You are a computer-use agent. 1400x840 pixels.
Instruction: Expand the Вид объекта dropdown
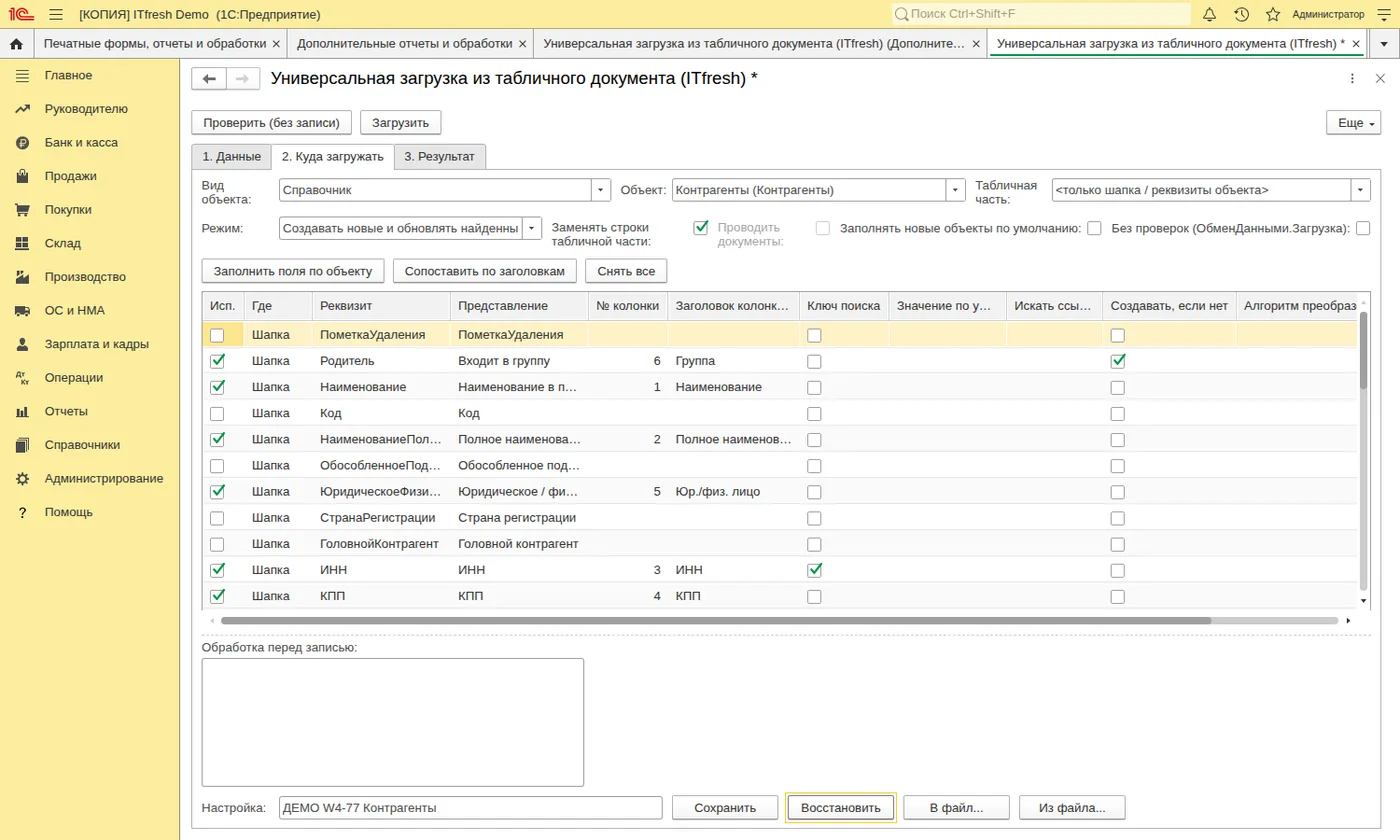click(601, 190)
